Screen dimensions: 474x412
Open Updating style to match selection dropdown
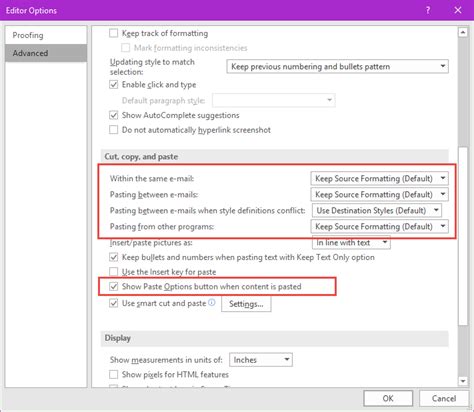pyautogui.click(x=337, y=66)
